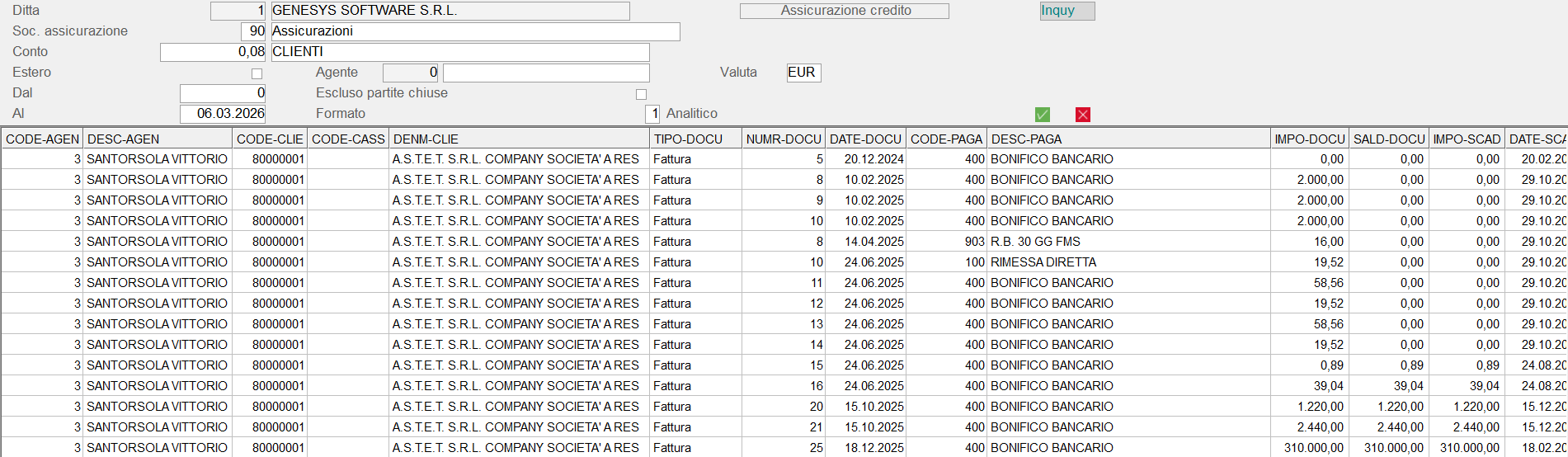Screen dimensions: 1568x457
Task: Sort by the DENM-CLIE column header
Action: tap(520, 139)
